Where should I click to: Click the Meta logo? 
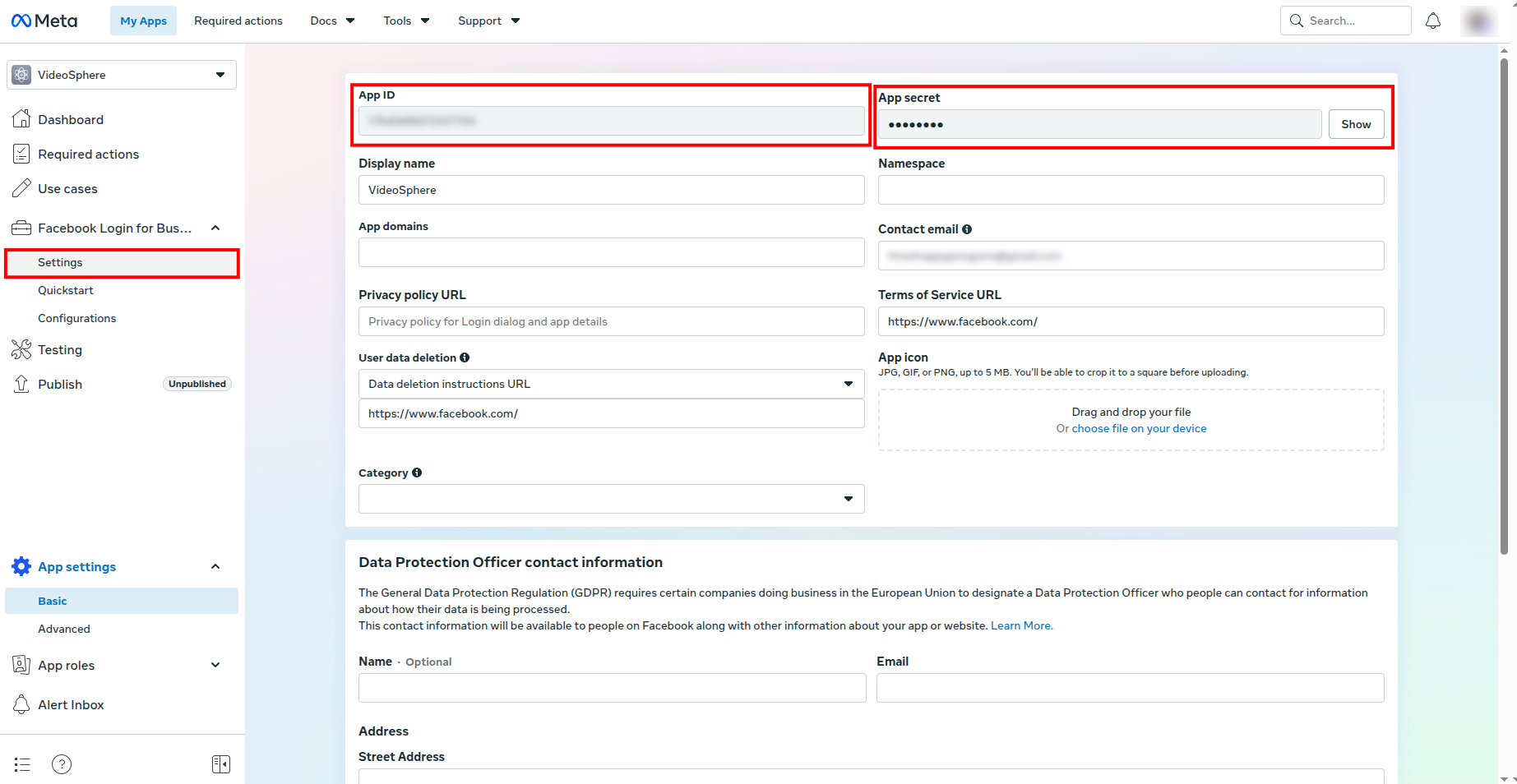pyautogui.click(x=44, y=21)
